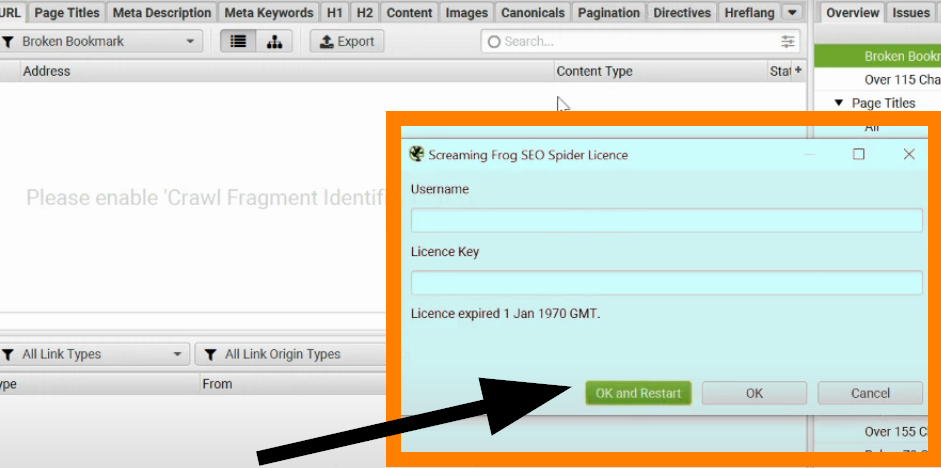
Task: Open the Page Titles tab
Action: coord(67,13)
